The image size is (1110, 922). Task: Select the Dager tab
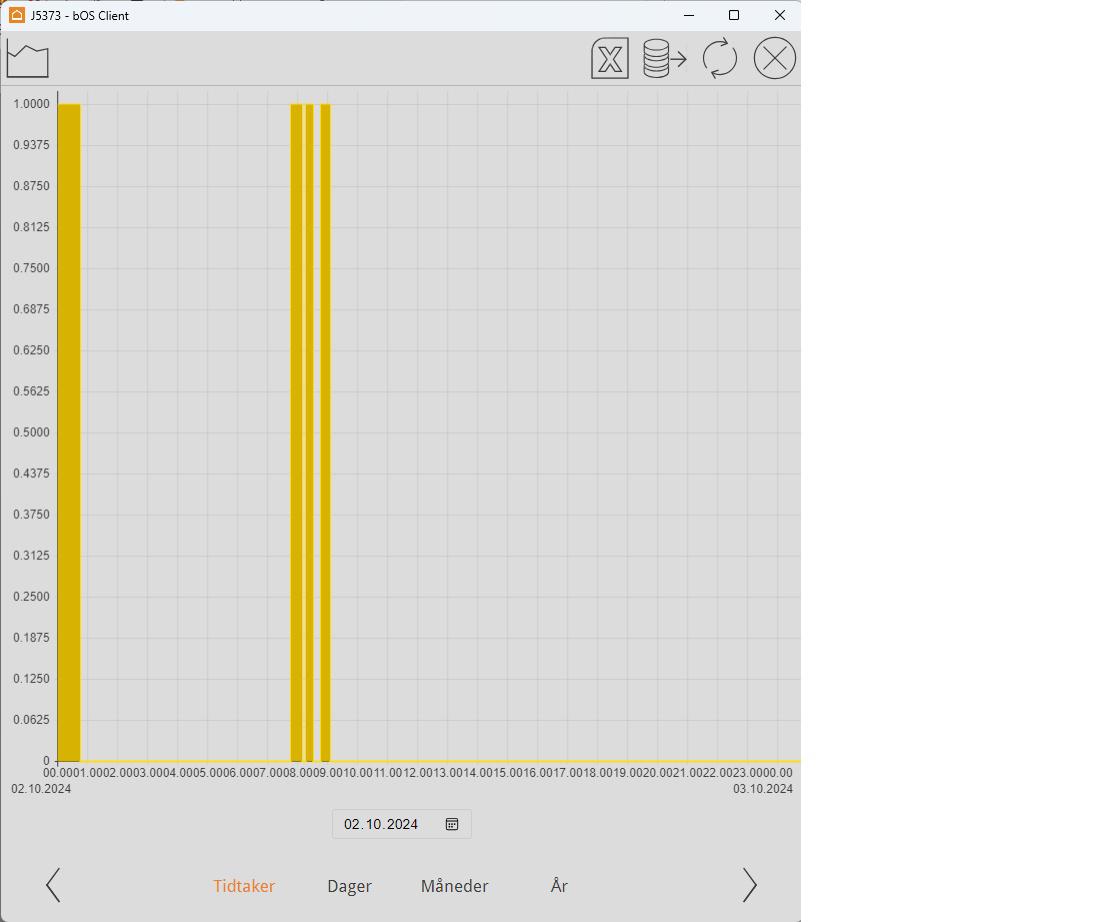pos(349,886)
